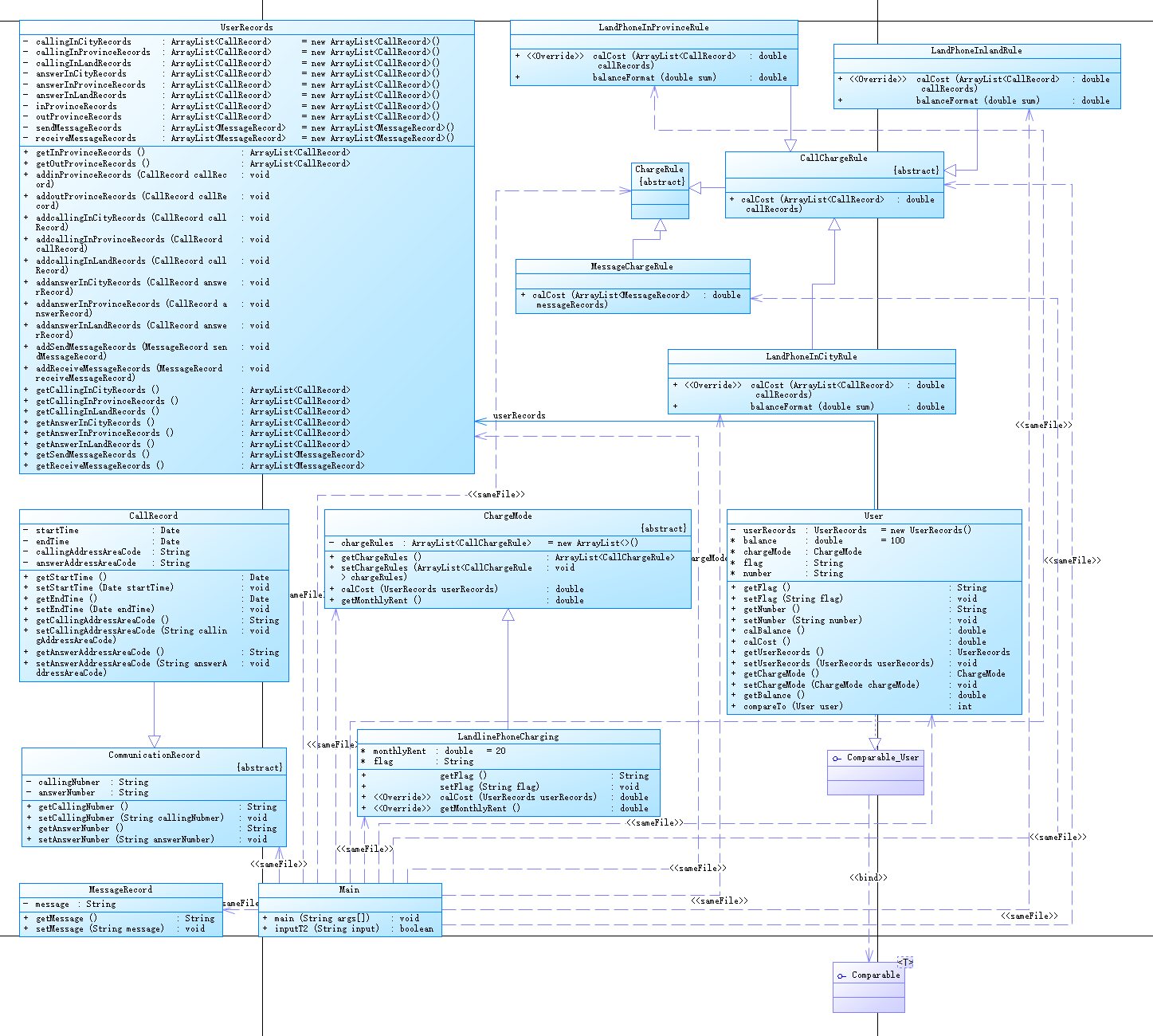Viewport: 1153px width, 1036px height.
Task: Click the LandlinePhoneCharging class title
Action: click(x=508, y=737)
